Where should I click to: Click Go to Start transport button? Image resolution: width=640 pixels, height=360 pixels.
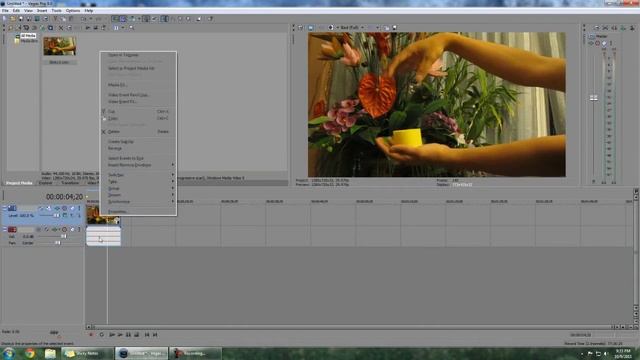[147, 335]
